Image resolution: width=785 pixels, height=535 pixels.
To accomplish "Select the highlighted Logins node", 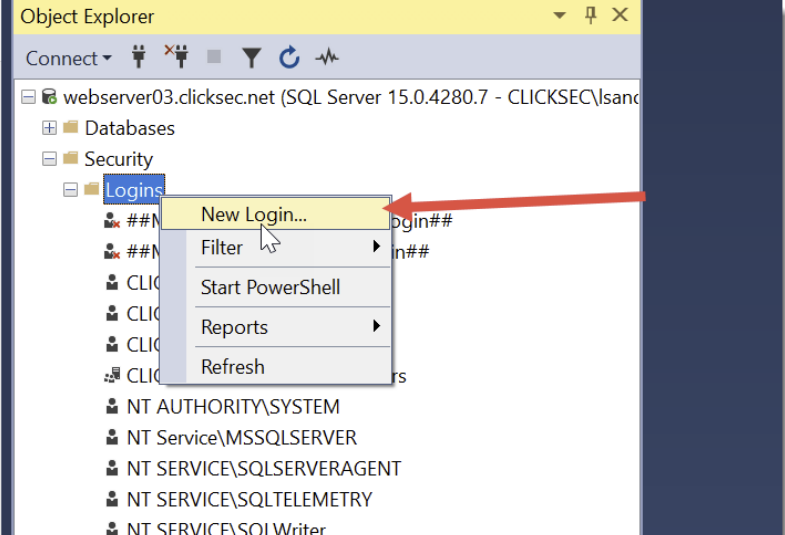I will pos(134,190).
